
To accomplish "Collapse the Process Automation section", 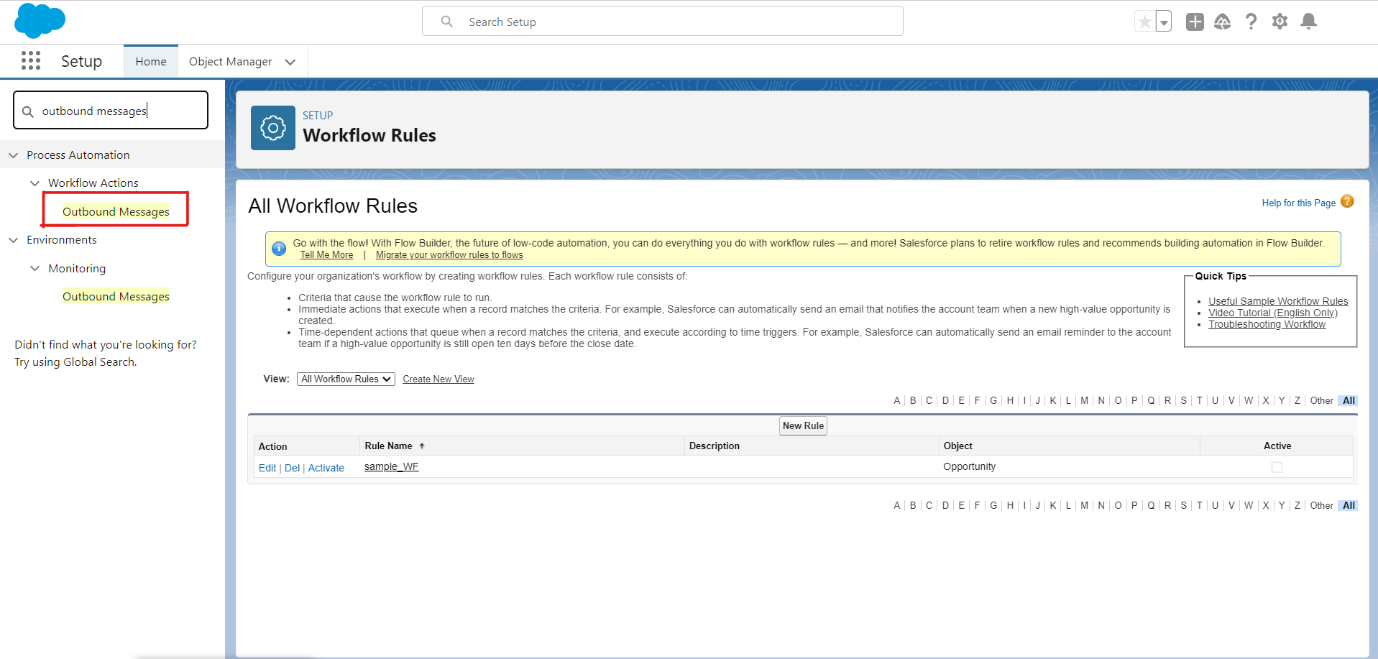I will [x=14, y=155].
